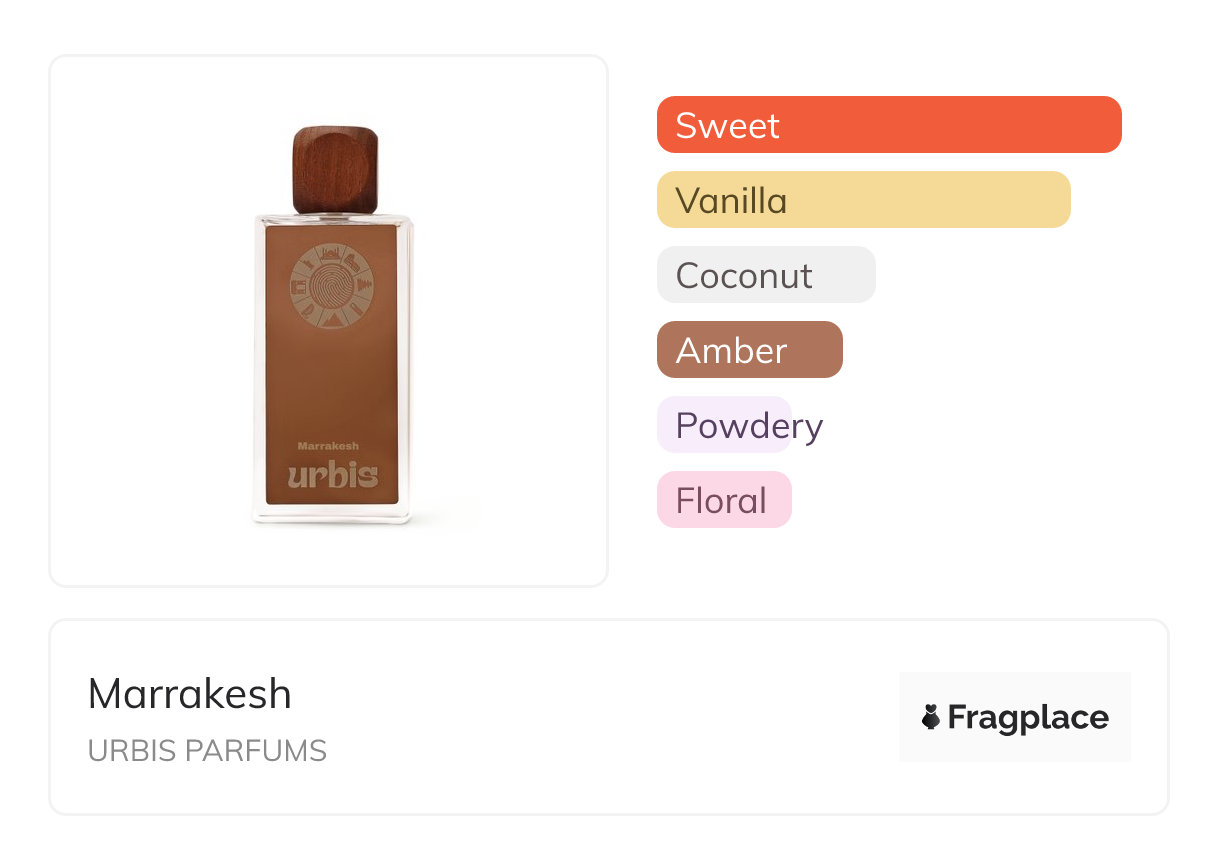Open the Marrakesh fragrance title
This screenshot has width=1218, height=864.
coord(190,694)
